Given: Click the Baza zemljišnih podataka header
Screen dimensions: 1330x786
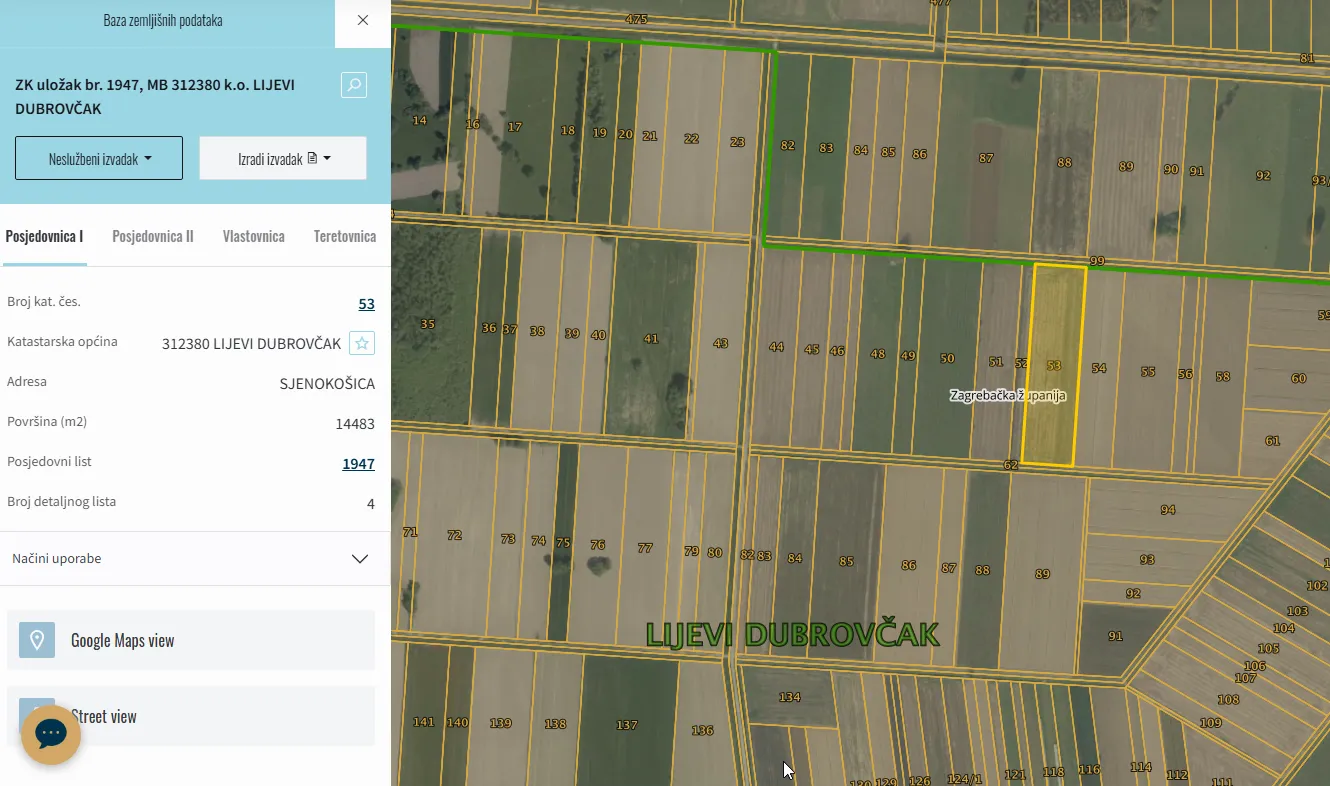Looking at the screenshot, I should click(163, 20).
